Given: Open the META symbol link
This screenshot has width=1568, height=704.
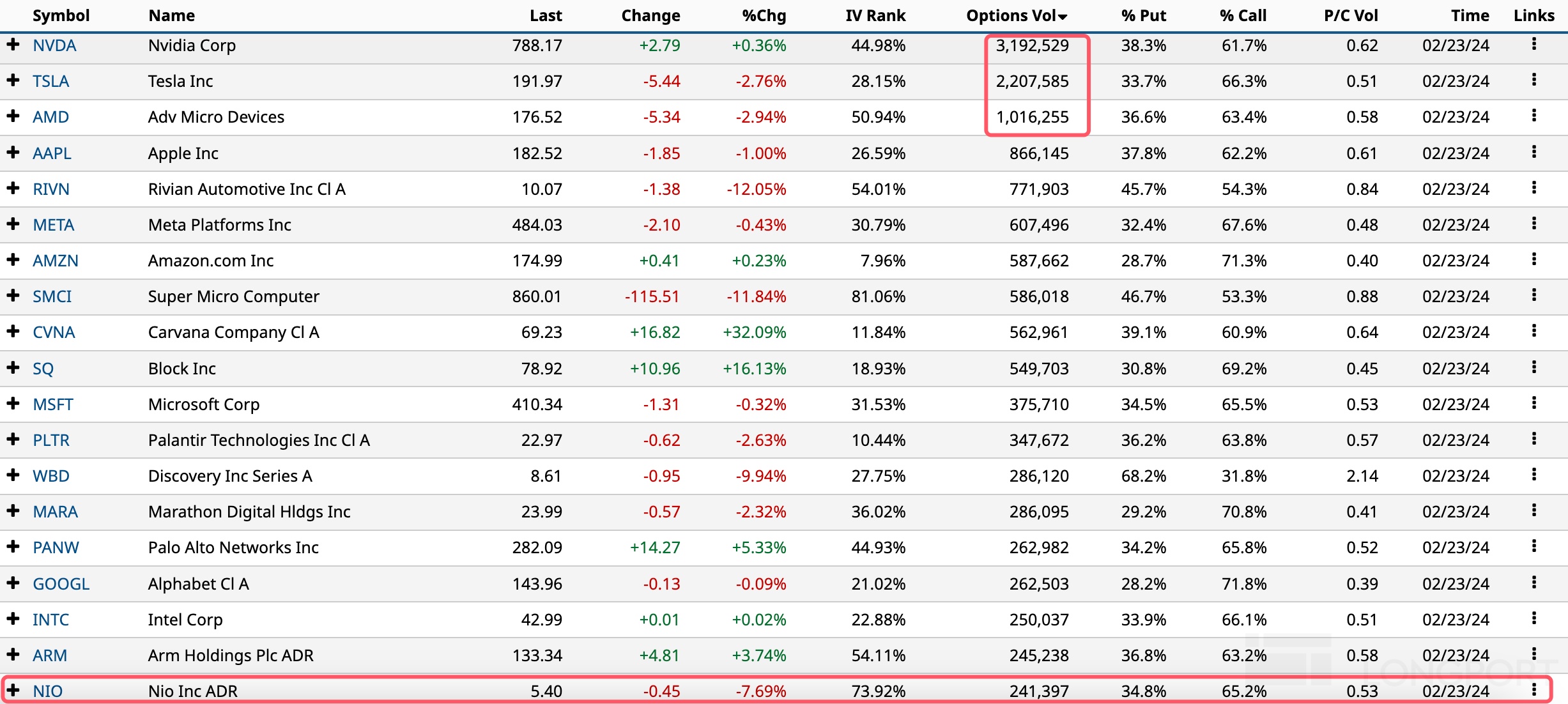Looking at the screenshot, I should [x=53, y=225].
